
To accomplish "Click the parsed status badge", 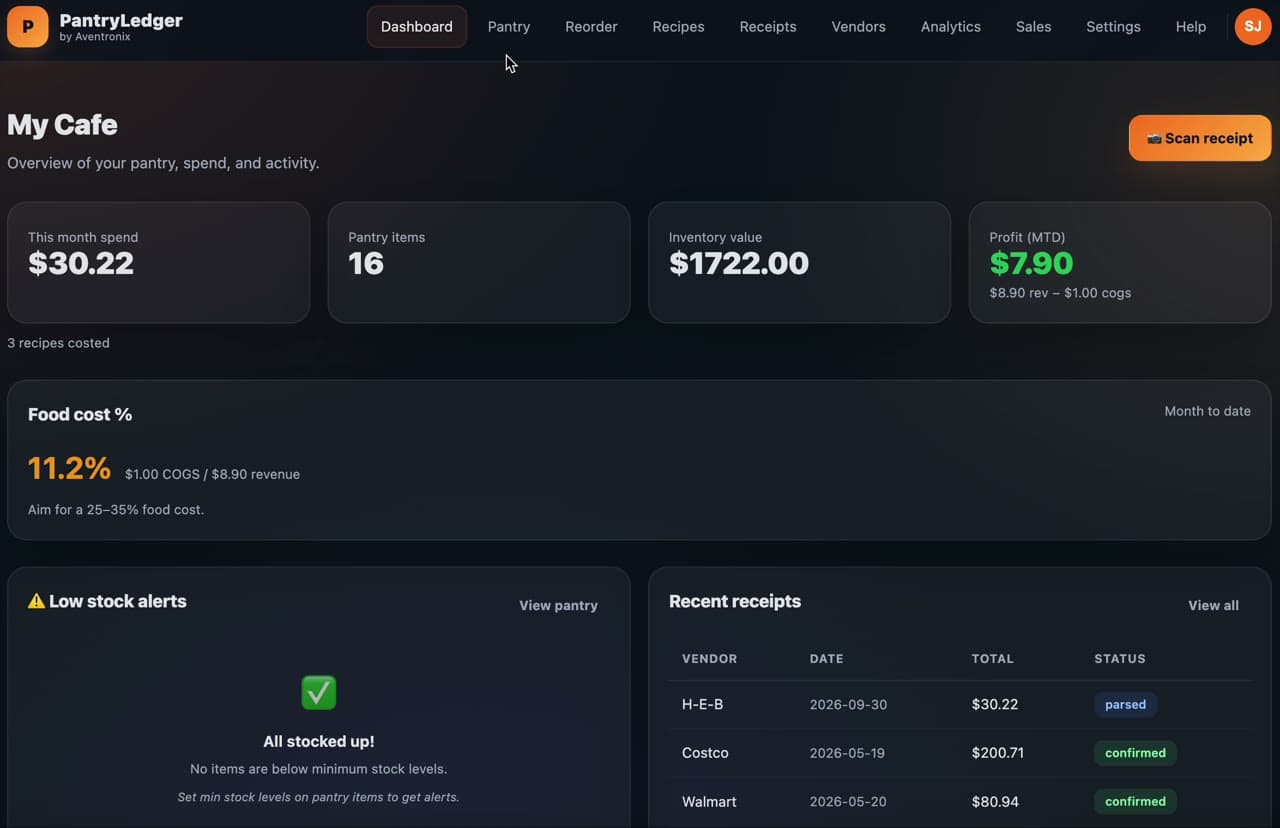I will 1125,704.
